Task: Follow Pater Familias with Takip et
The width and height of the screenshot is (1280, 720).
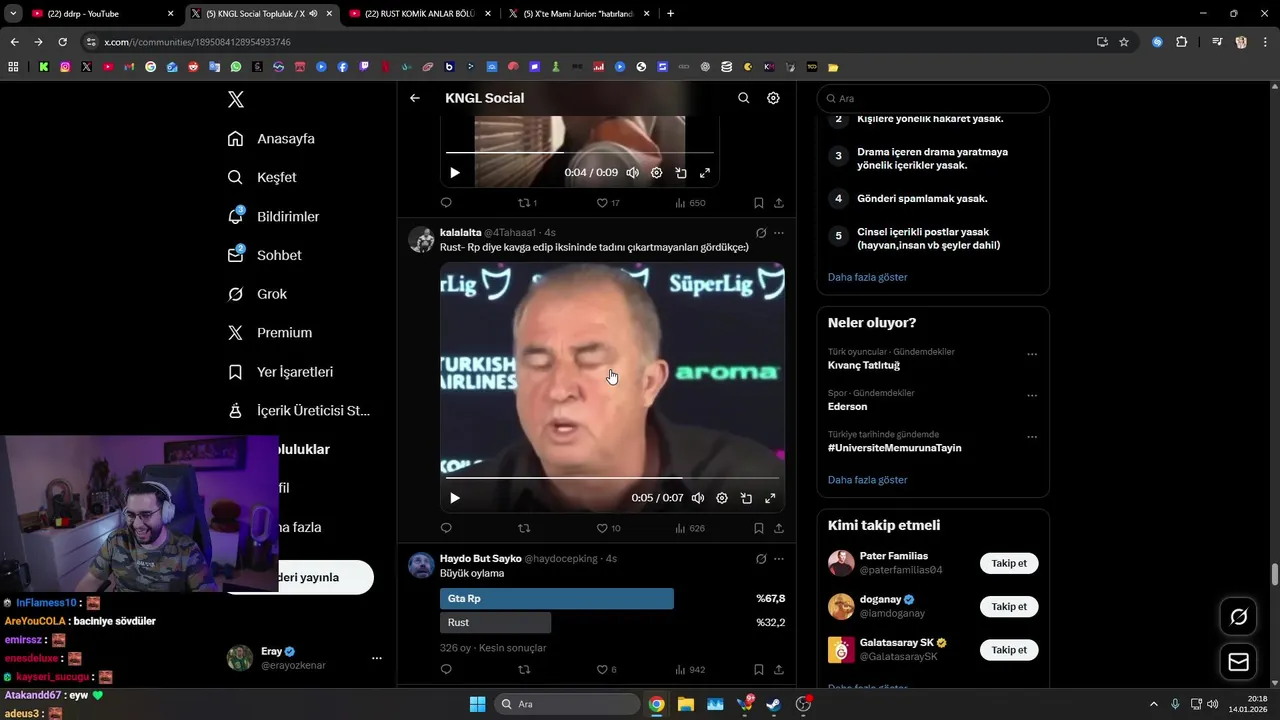Action: point(1009,563)
